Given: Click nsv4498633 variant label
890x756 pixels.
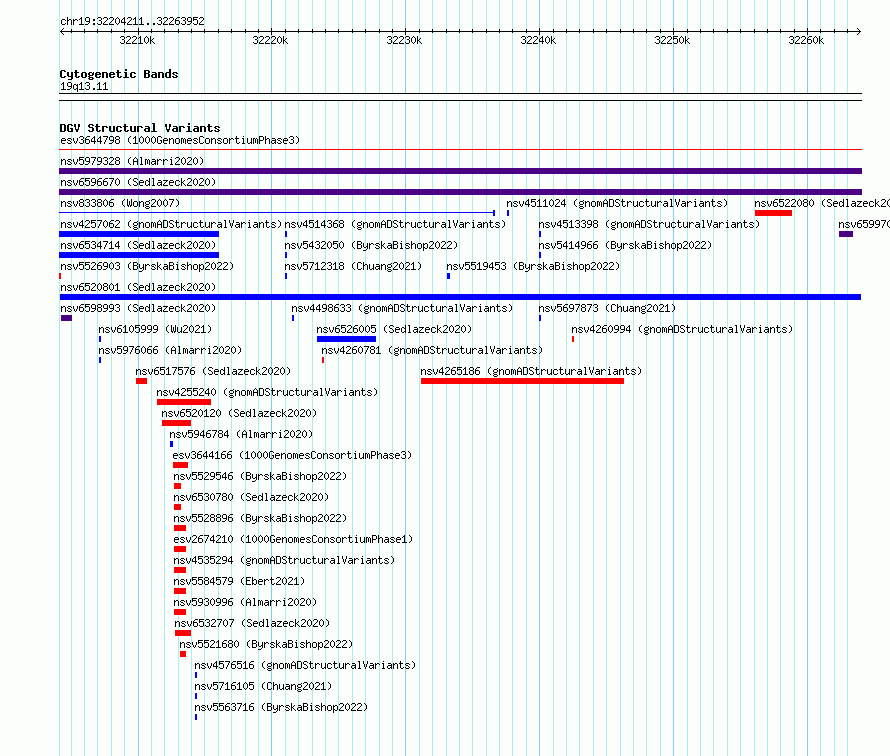Looking at the screenshot, I should click(x=402, y=308).
